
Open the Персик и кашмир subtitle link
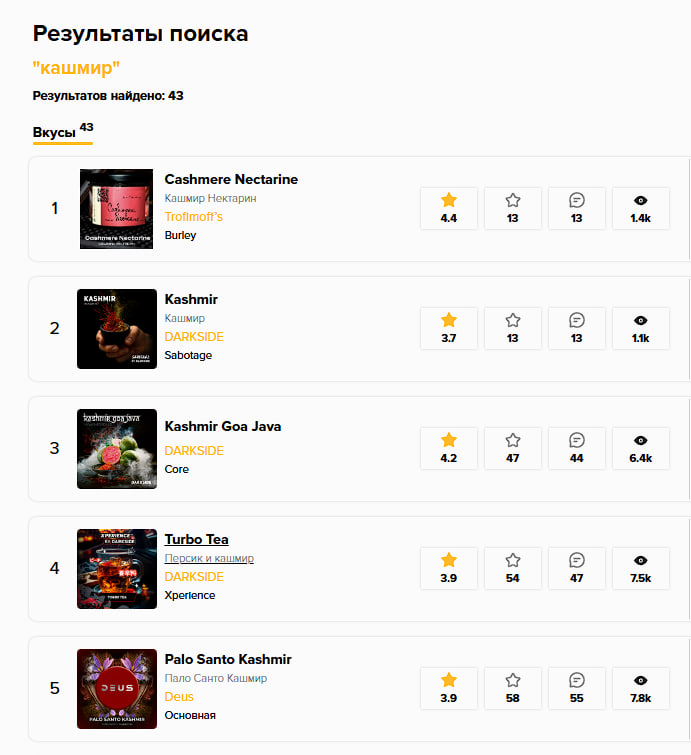click(209, 558)
